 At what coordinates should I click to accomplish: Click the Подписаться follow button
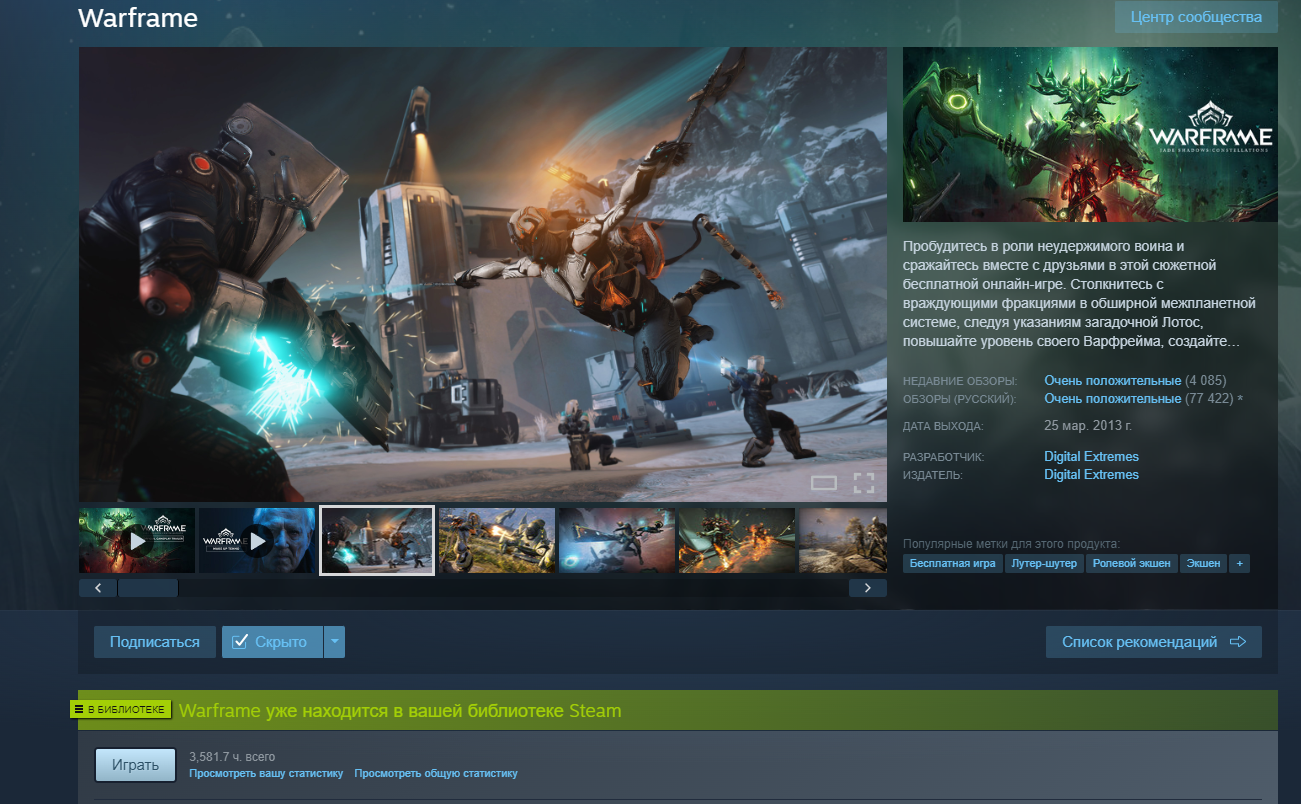coord(155,642)
